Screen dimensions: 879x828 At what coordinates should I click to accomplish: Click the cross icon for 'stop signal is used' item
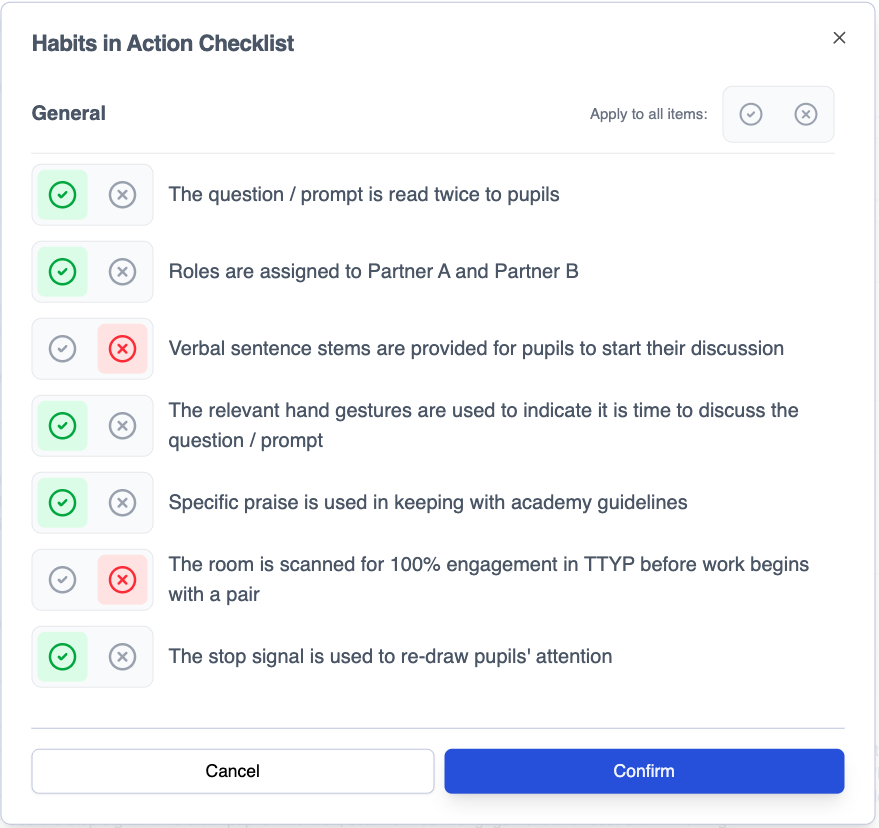[122, 656]
